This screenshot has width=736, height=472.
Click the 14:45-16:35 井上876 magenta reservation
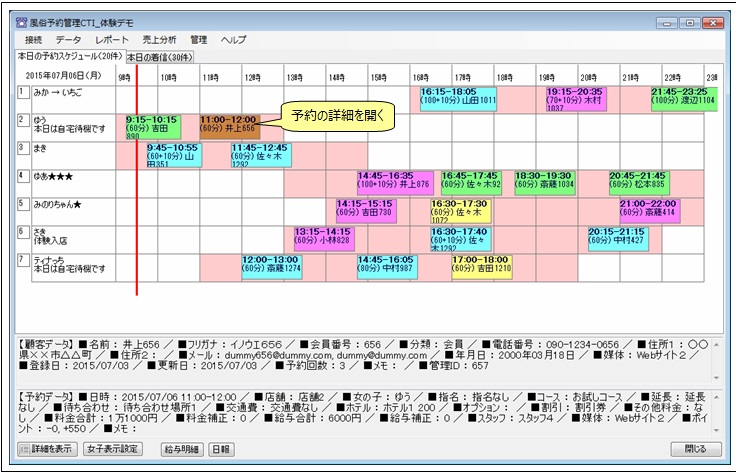(394, 181)
